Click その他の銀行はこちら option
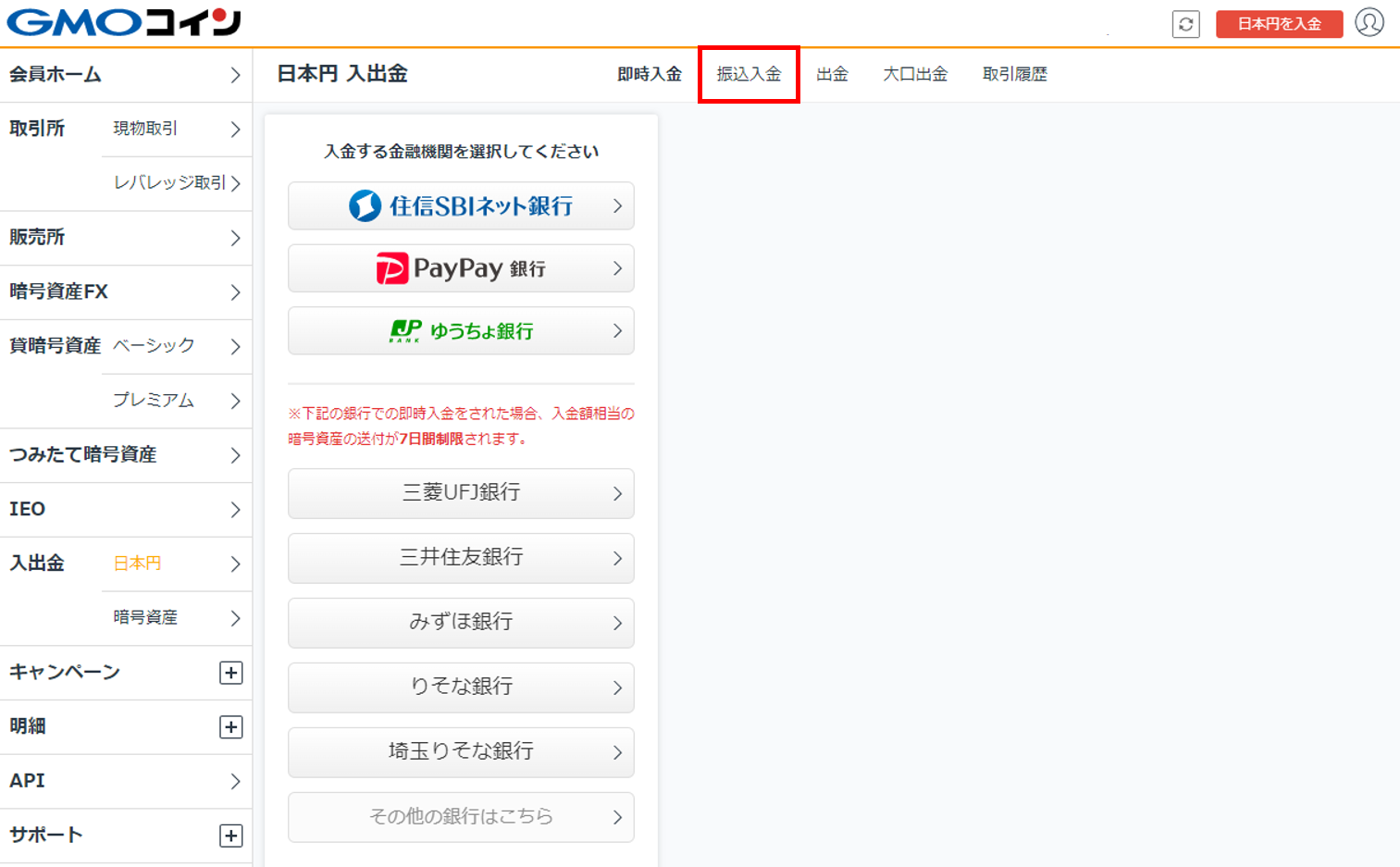This screenshot has width=1400, height=867. (460, 817)
